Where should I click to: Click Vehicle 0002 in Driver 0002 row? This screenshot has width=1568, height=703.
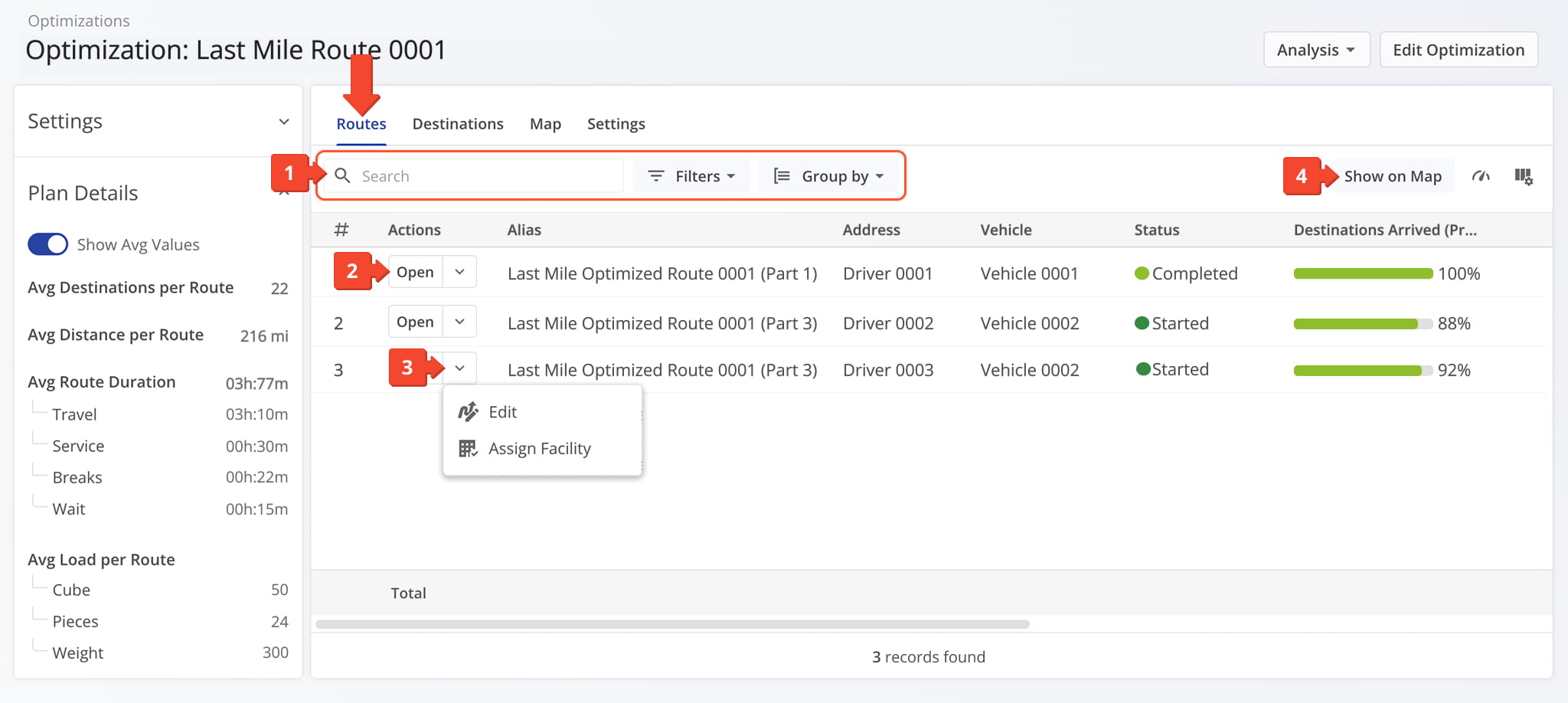pos(1030,323)
